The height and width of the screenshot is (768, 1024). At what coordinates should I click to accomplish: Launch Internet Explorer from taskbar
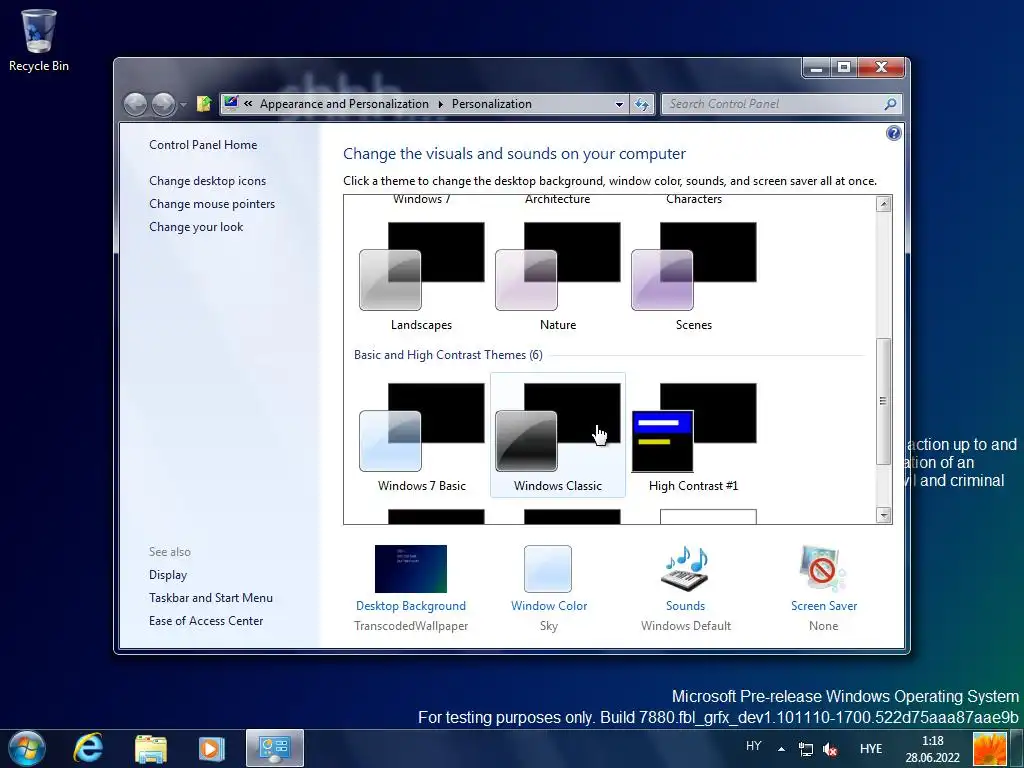click(88, 748)
